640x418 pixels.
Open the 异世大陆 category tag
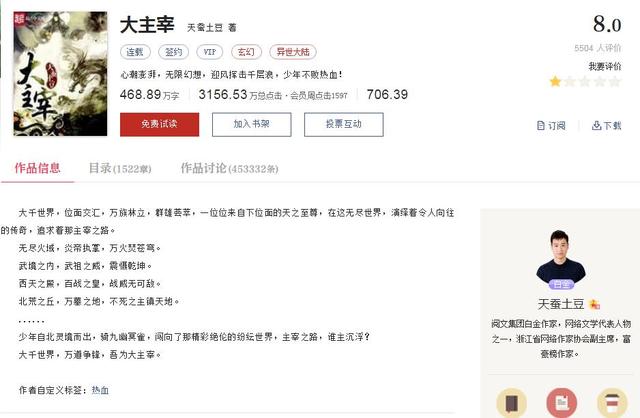[288, 50]
